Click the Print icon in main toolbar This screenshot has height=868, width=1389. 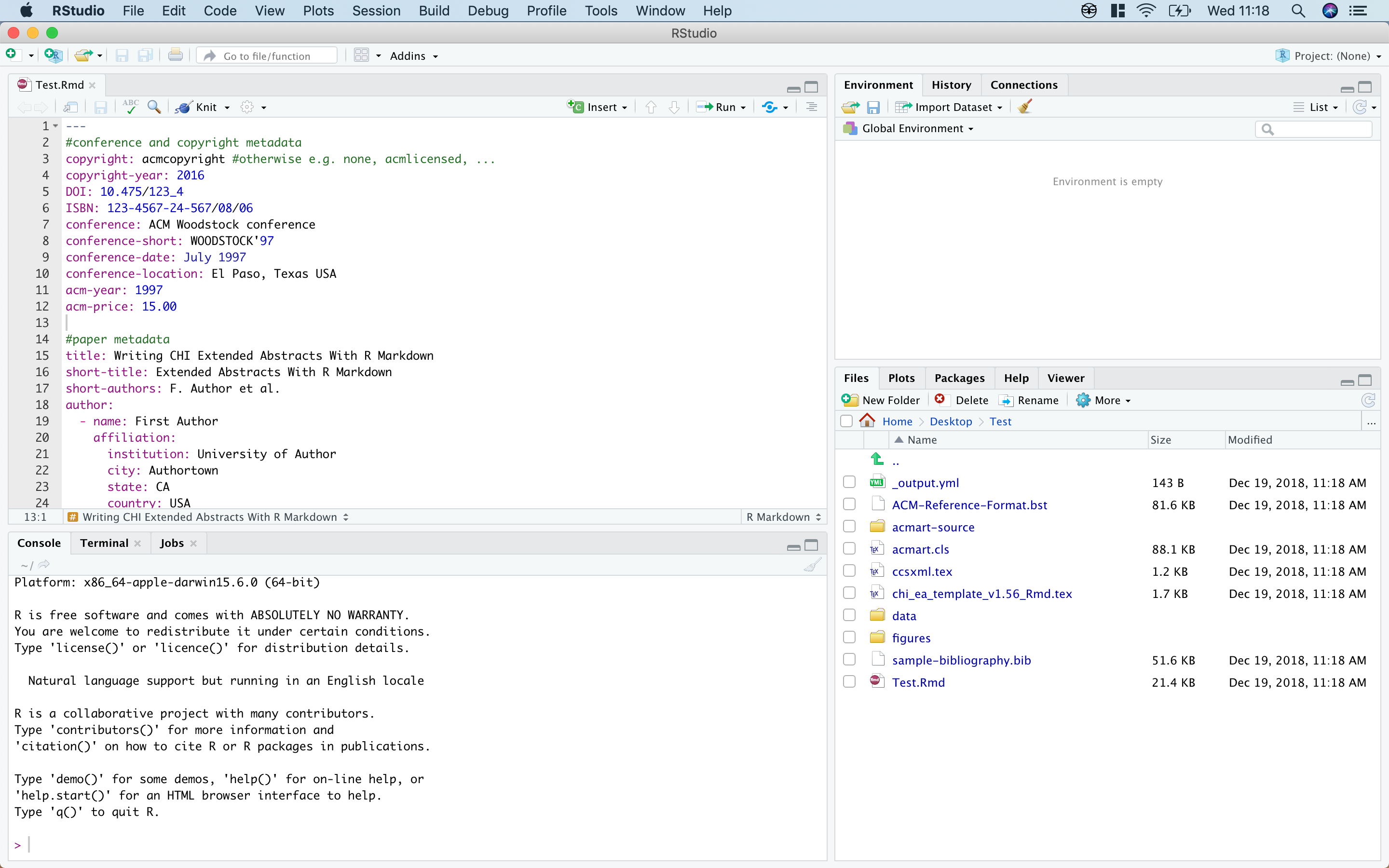175,55
